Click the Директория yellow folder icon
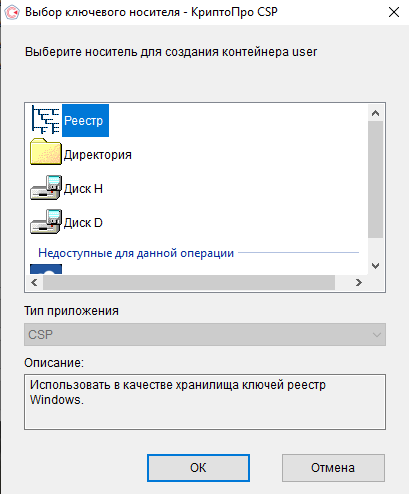The image size is (409, 494). [46, 152]
